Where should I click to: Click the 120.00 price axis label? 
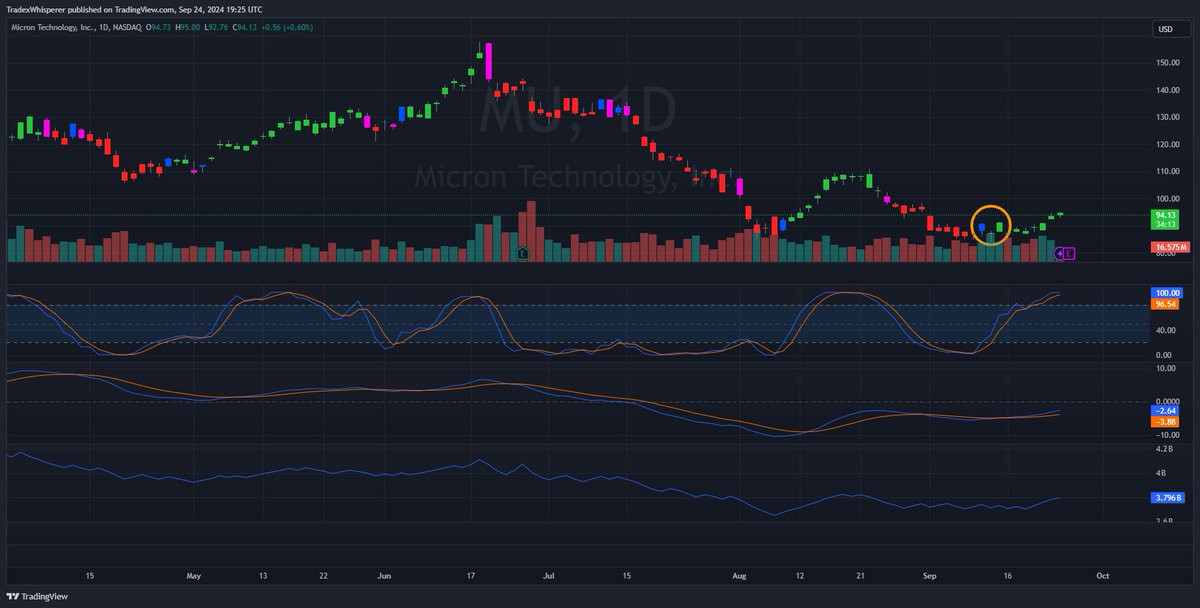point(1167,144)
